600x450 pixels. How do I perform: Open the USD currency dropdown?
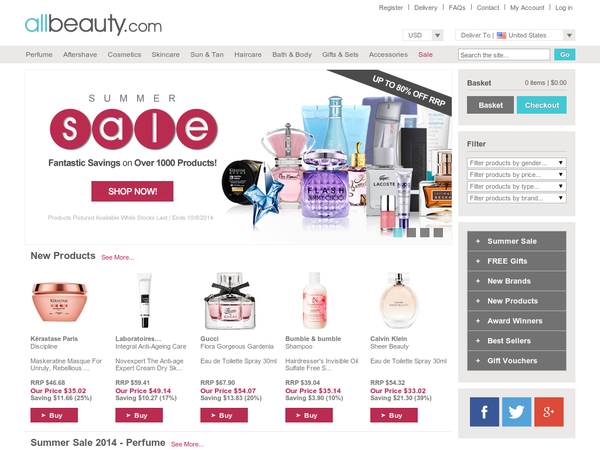(x=423, y=35)
